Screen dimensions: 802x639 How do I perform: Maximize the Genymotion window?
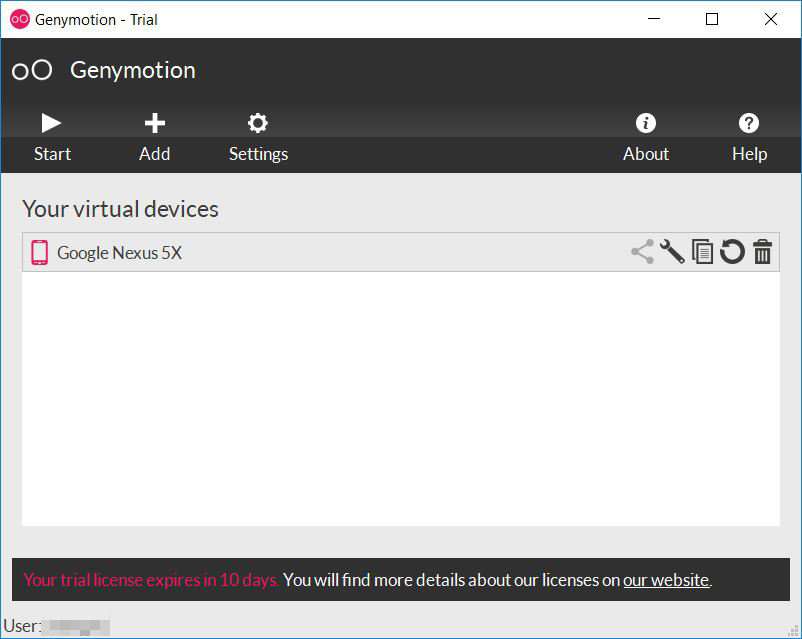tap(712, 19)
